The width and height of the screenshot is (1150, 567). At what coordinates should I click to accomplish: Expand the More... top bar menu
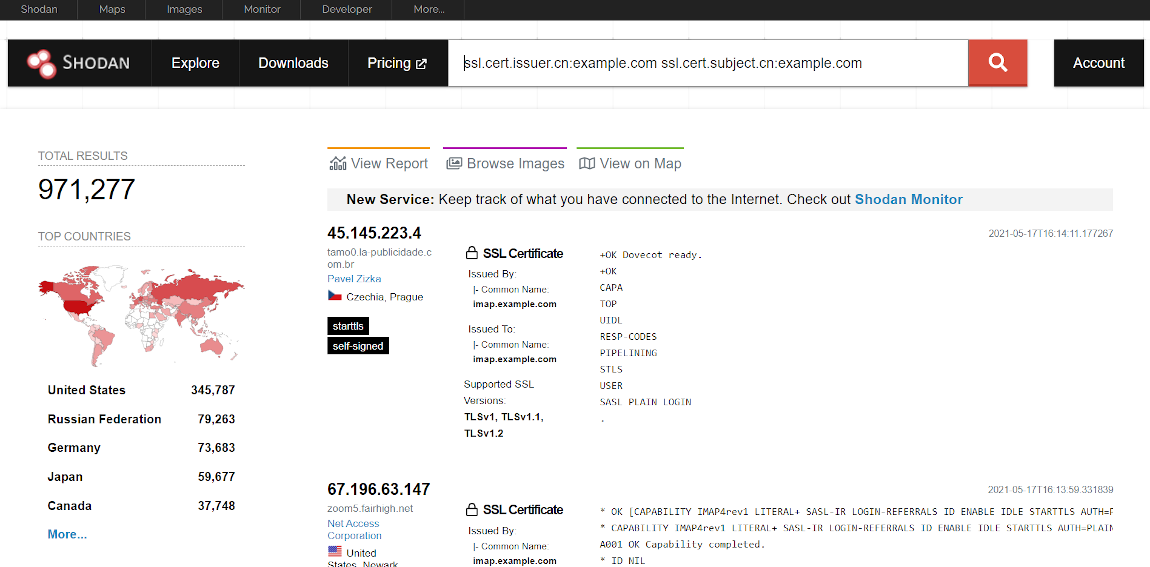tap(429, 10)
